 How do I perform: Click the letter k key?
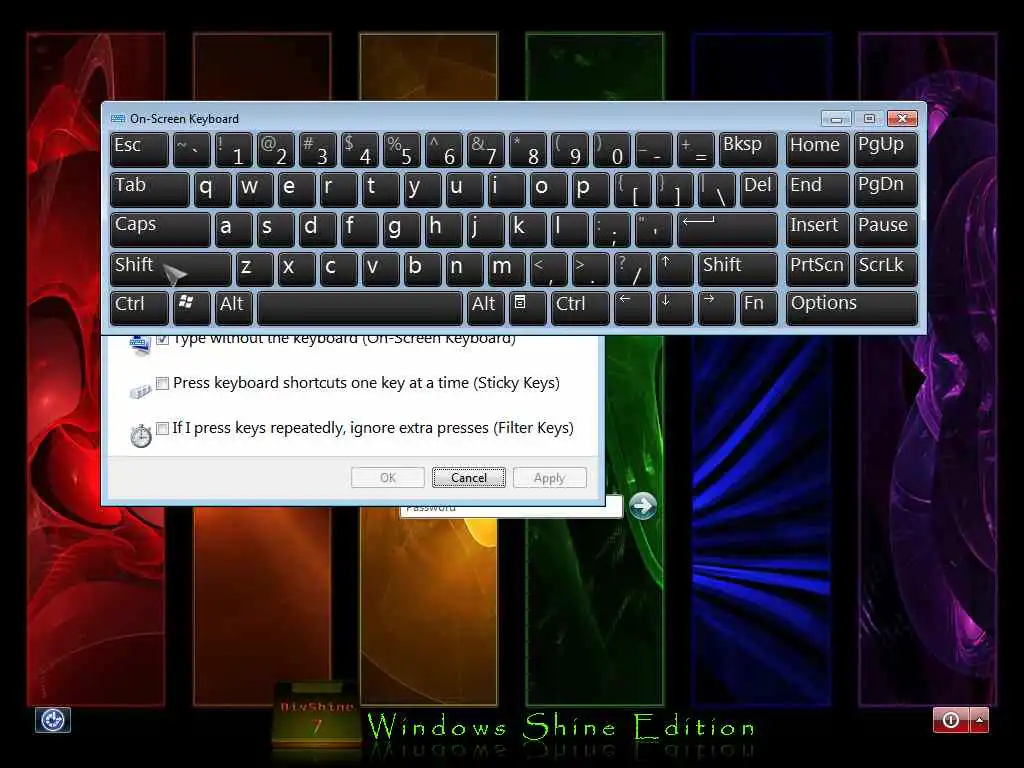(527, 229)
